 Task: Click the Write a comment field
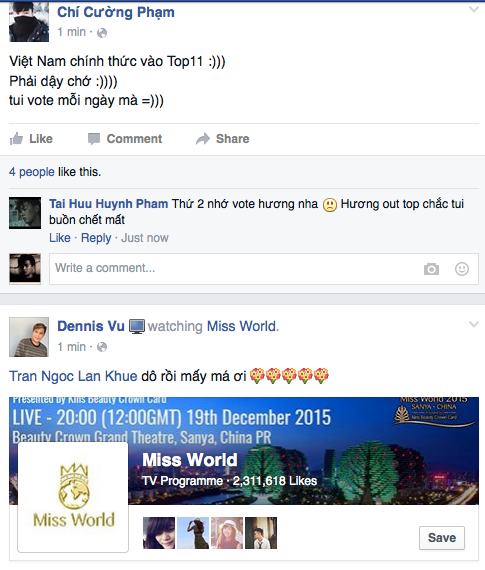[264, 269]
